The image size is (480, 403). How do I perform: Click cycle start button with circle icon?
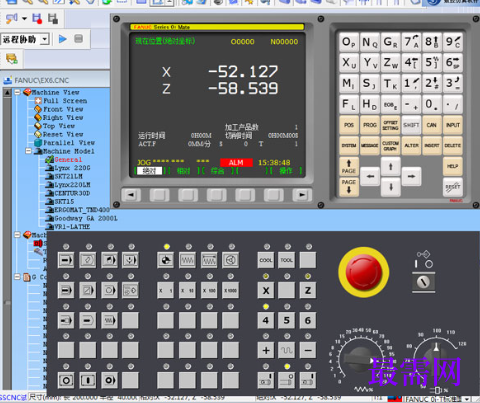tap(66, 380)
